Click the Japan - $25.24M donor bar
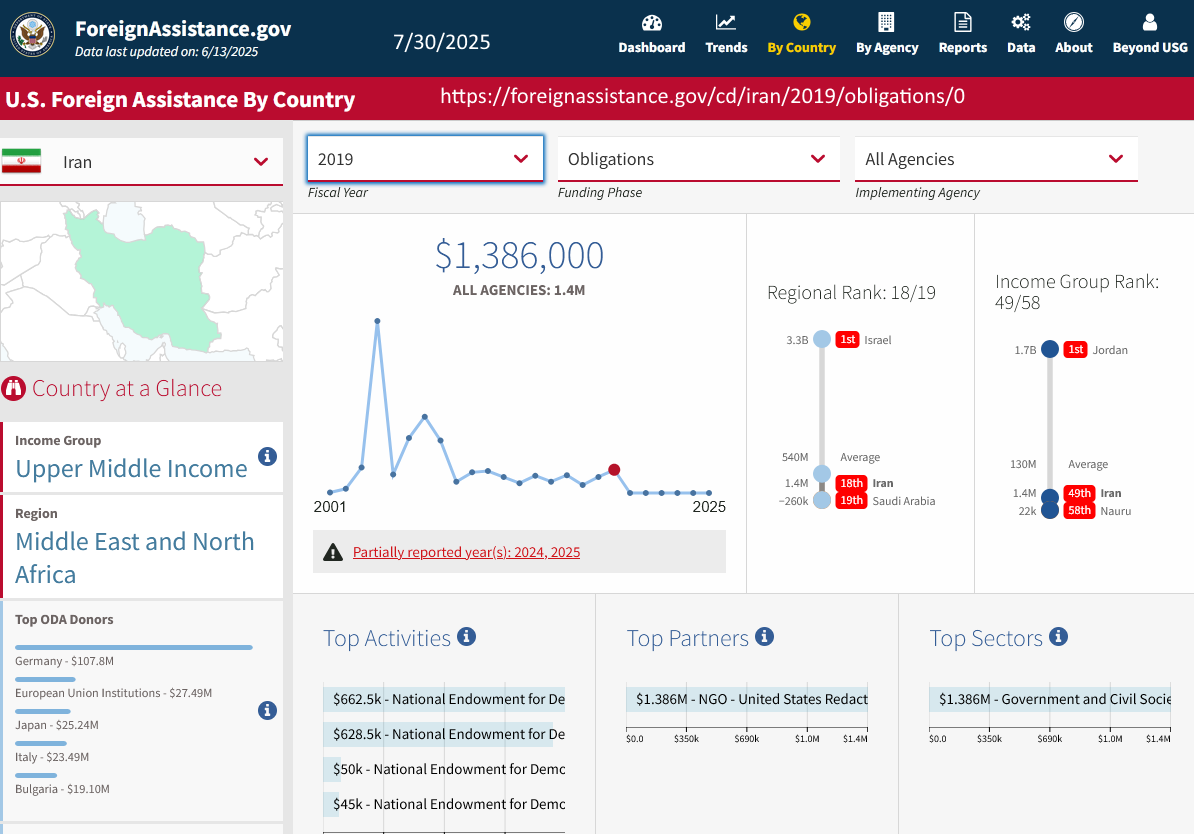 [x=43, y=711]
